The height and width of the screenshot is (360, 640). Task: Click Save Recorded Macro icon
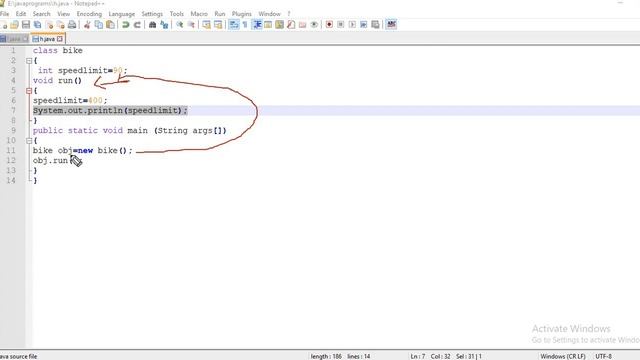coord(375,25)
